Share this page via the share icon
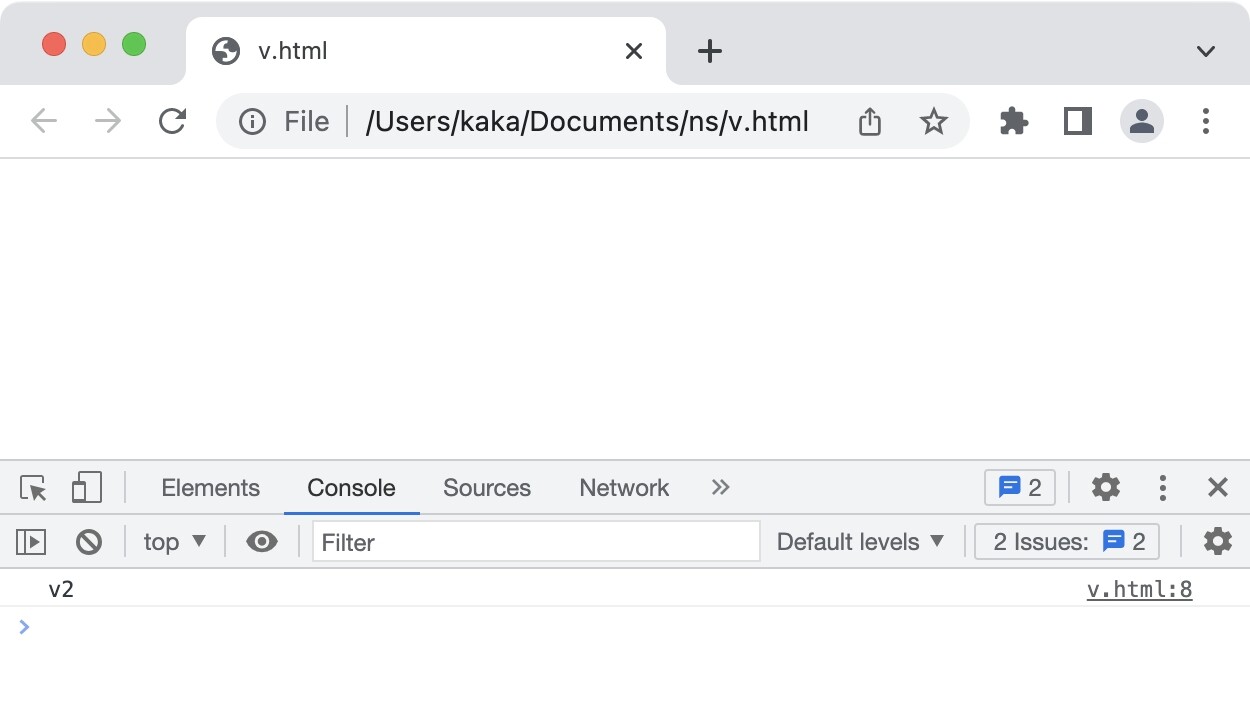Screen dimensions: 1250x703 pos(870,122)
